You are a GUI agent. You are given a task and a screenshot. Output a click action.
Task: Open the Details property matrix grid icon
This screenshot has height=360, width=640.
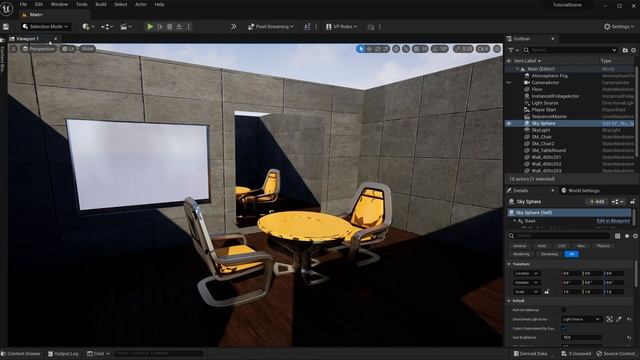coord(618,236)
